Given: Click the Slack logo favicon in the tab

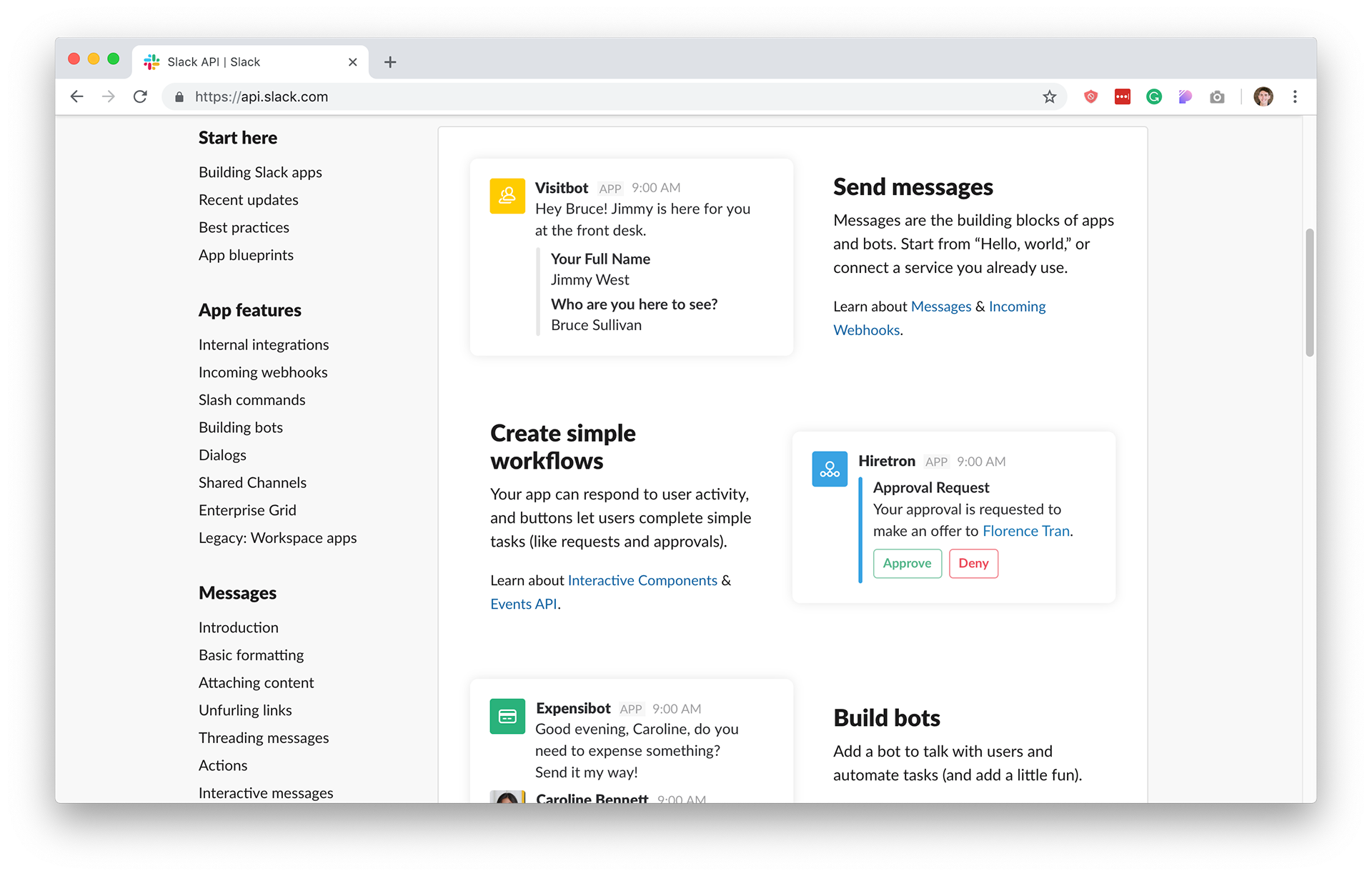Looking at the screenshot, I should 151,62.
